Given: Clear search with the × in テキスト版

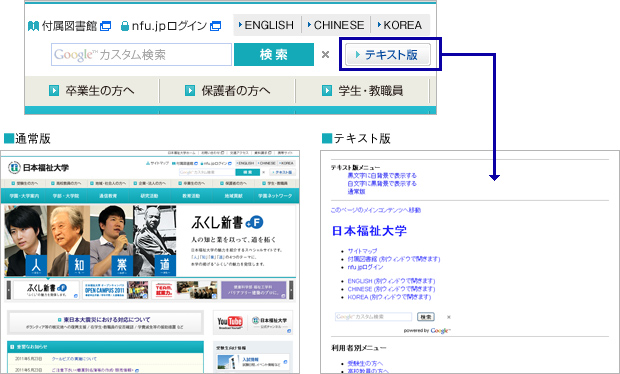Looking at the screenshot, I should click(x=448, y=317).
